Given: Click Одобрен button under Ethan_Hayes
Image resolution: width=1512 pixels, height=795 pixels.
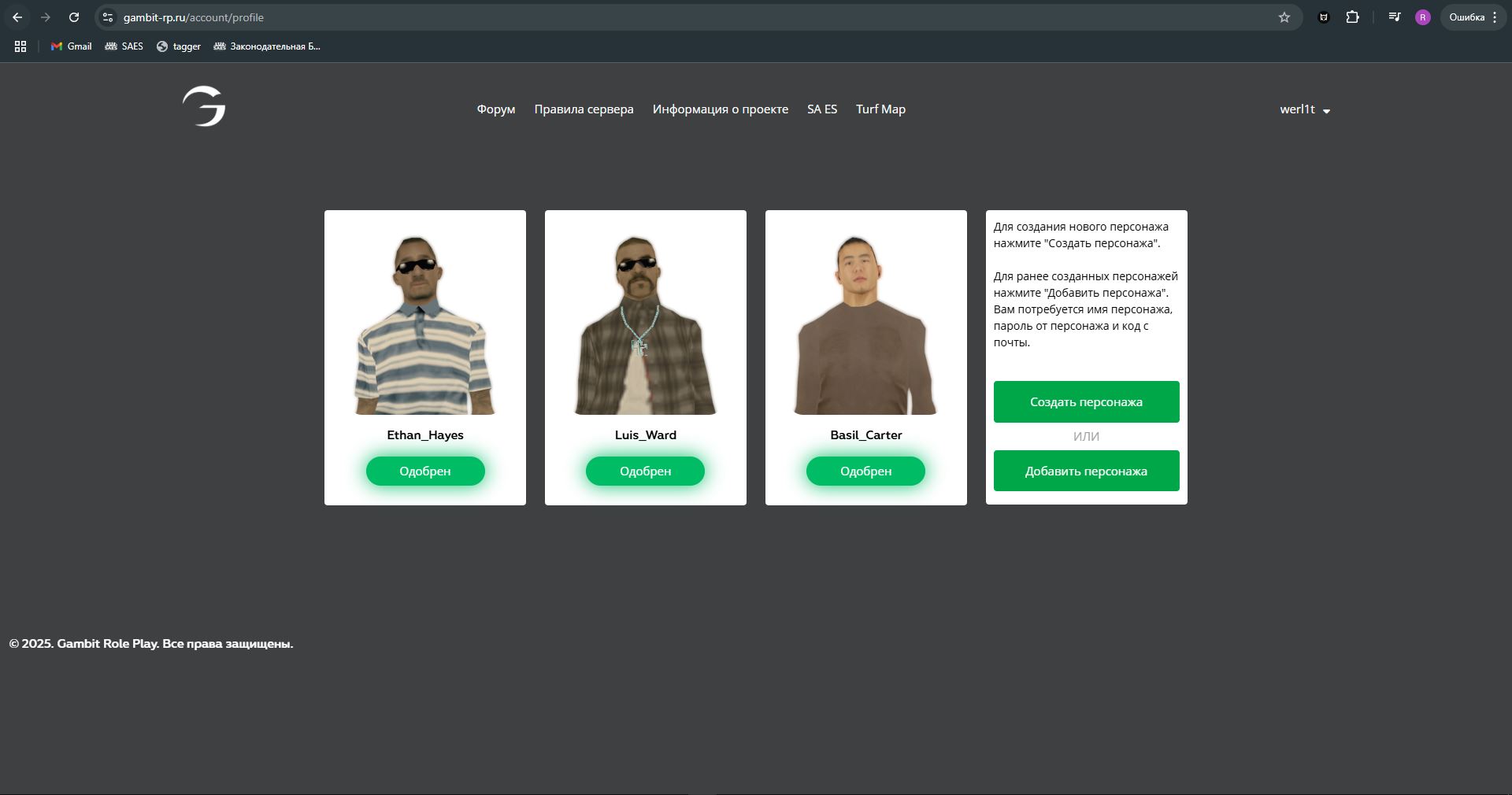Looking at the screenshot, I should (x=425, y=471).
